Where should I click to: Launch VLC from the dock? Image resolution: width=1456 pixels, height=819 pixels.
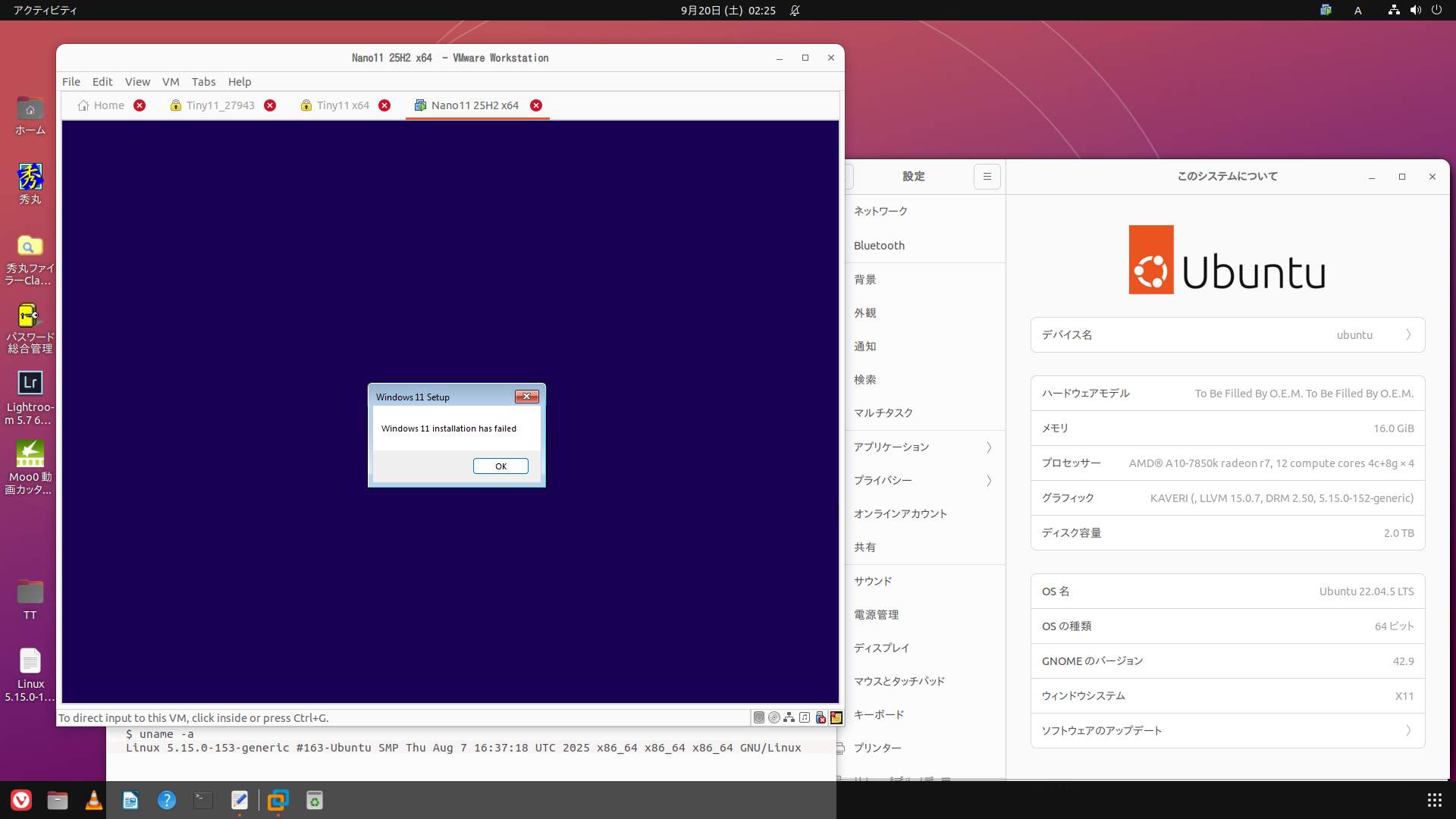(x=94, y=800)
